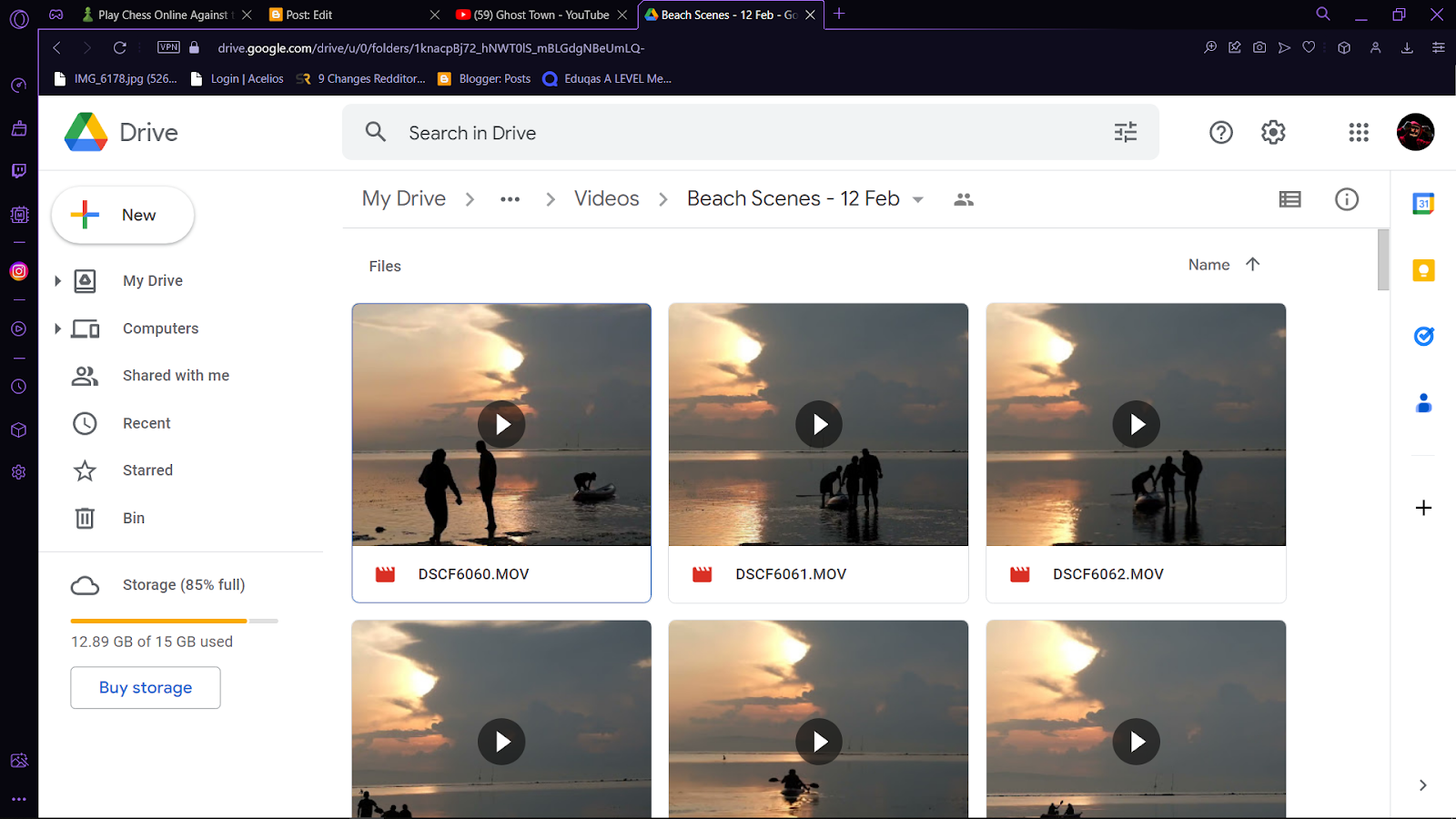Click the New button
Screen dimensions: 1456x819
pos(123,216)
